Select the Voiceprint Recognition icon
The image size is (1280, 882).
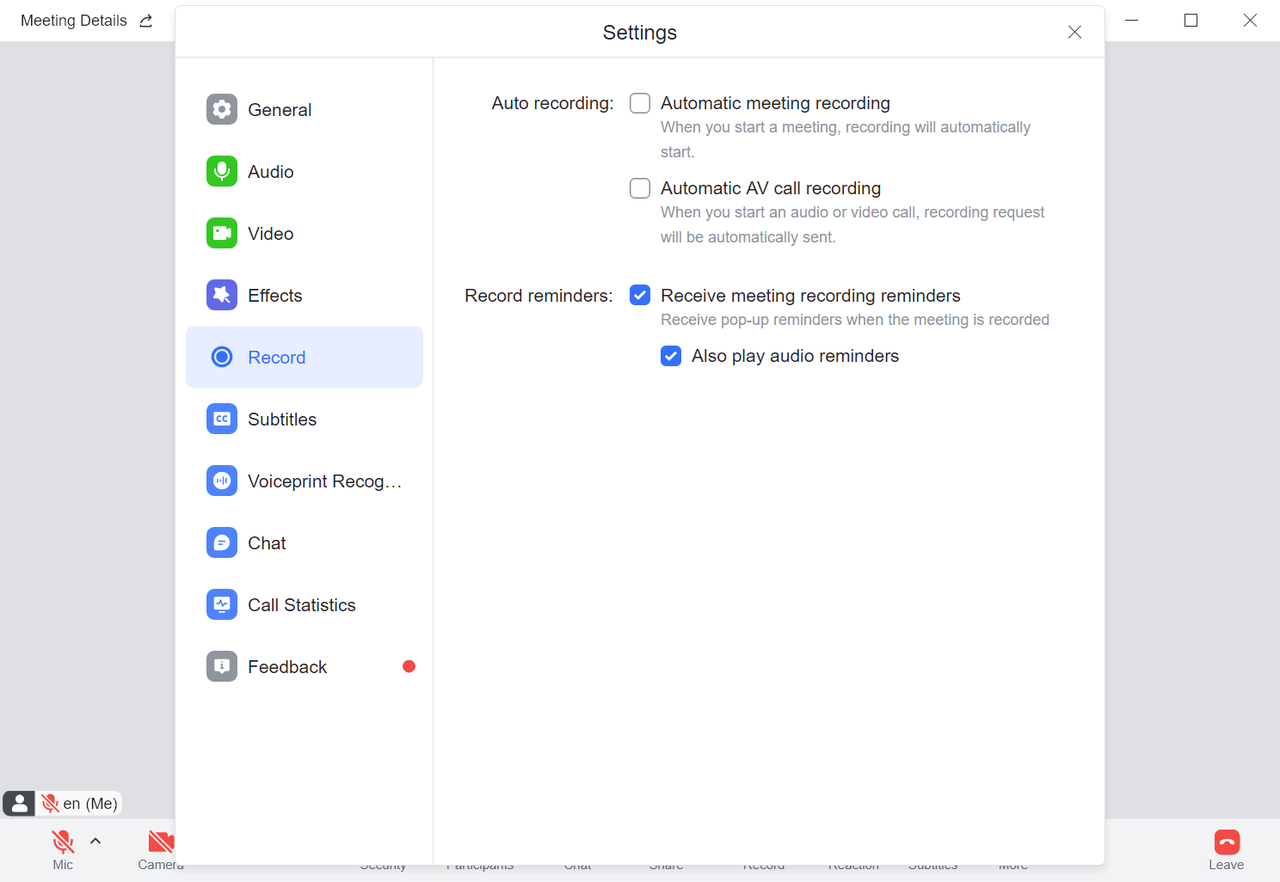point(222,482)
